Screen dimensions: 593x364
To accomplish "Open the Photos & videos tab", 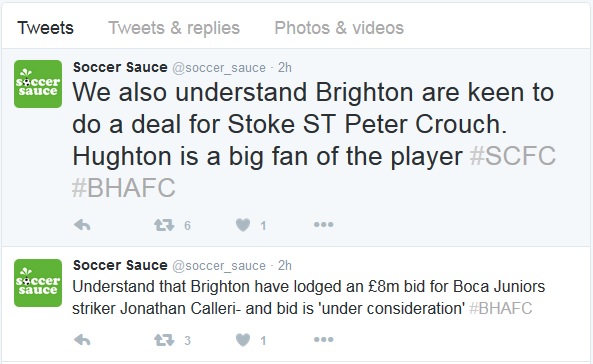I will click(339, 28).
